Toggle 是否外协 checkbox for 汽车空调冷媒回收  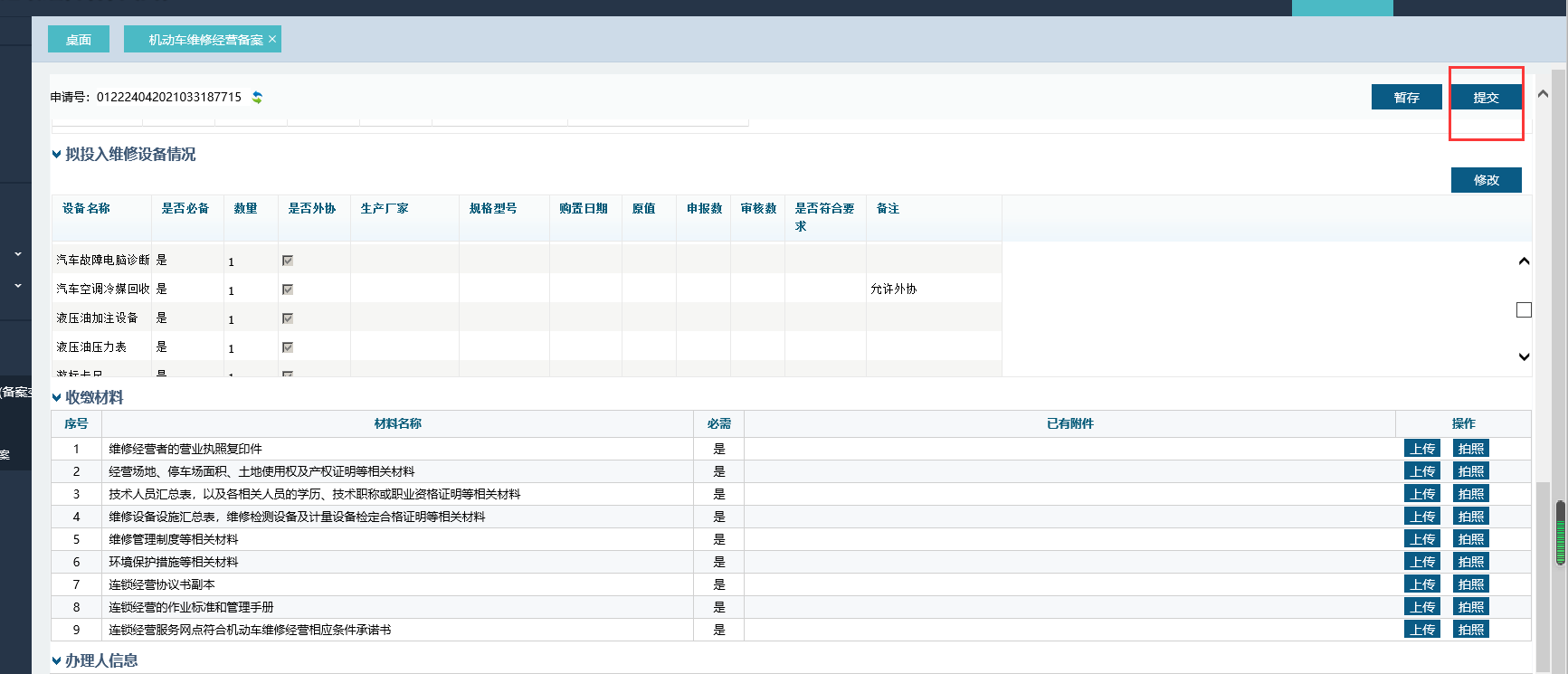pyautogui.click(x=288, y=290)
